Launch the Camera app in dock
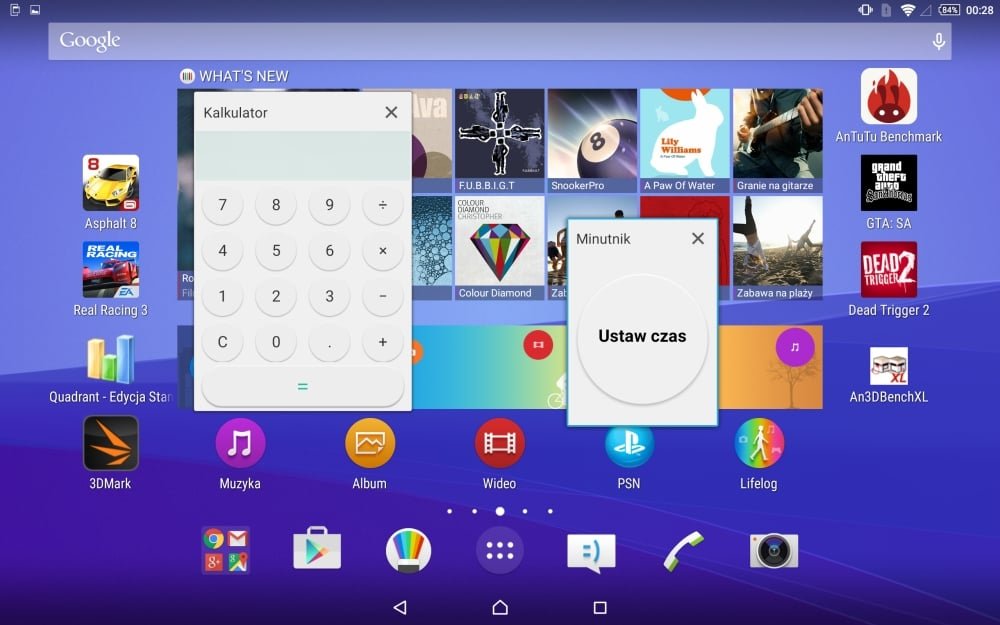 point(774,550)
